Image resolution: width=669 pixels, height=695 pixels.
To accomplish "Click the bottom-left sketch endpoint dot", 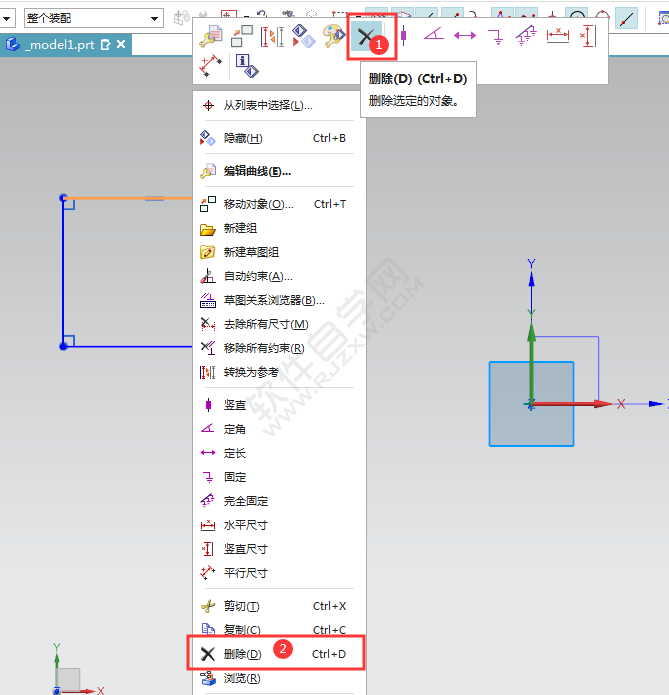I will (63, 346).
